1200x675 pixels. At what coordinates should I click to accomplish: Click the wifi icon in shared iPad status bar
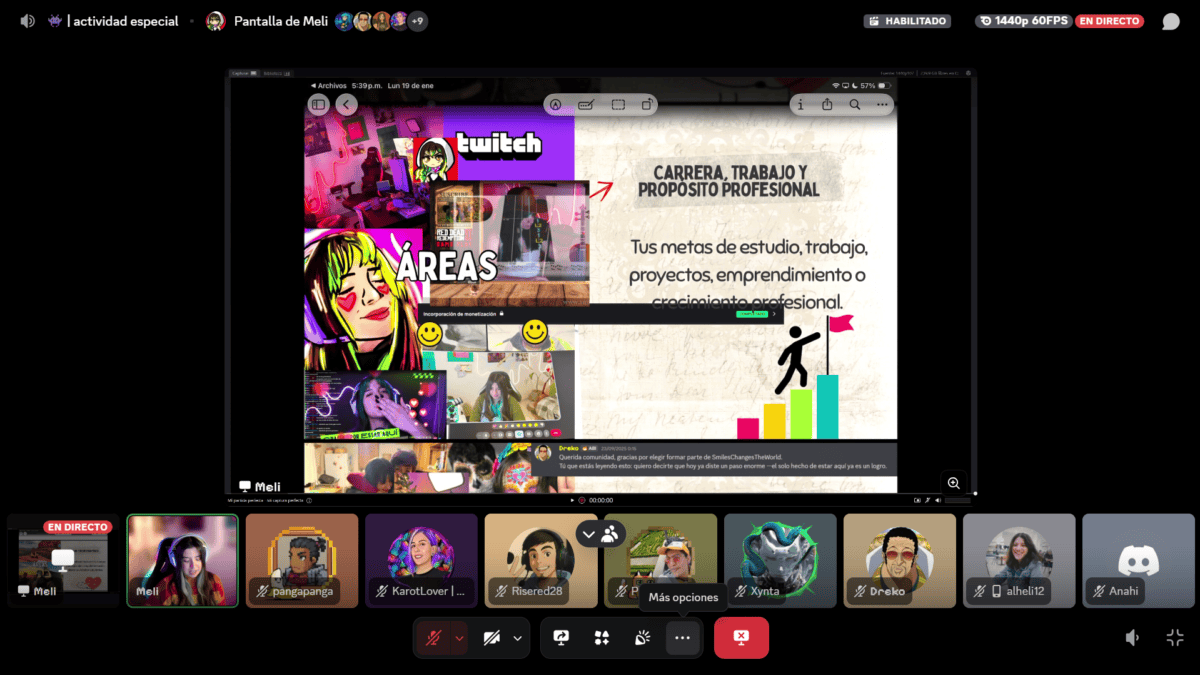836,86
